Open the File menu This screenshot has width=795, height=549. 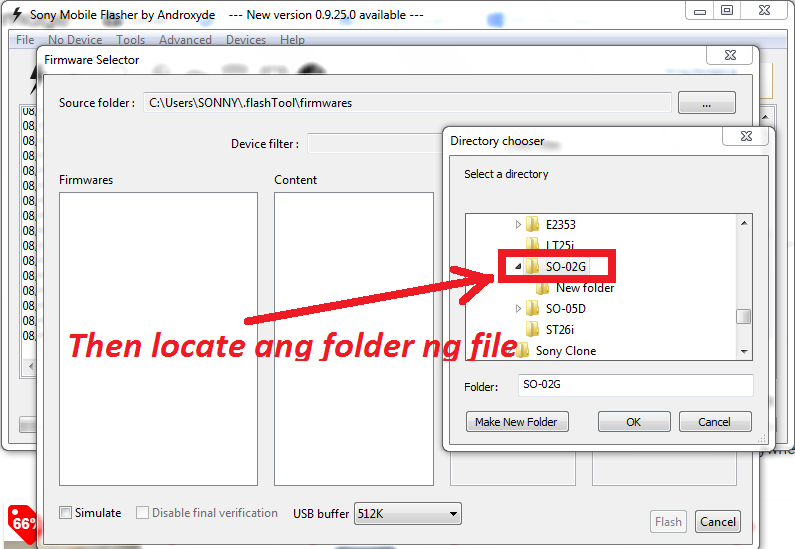click(25, 40)
